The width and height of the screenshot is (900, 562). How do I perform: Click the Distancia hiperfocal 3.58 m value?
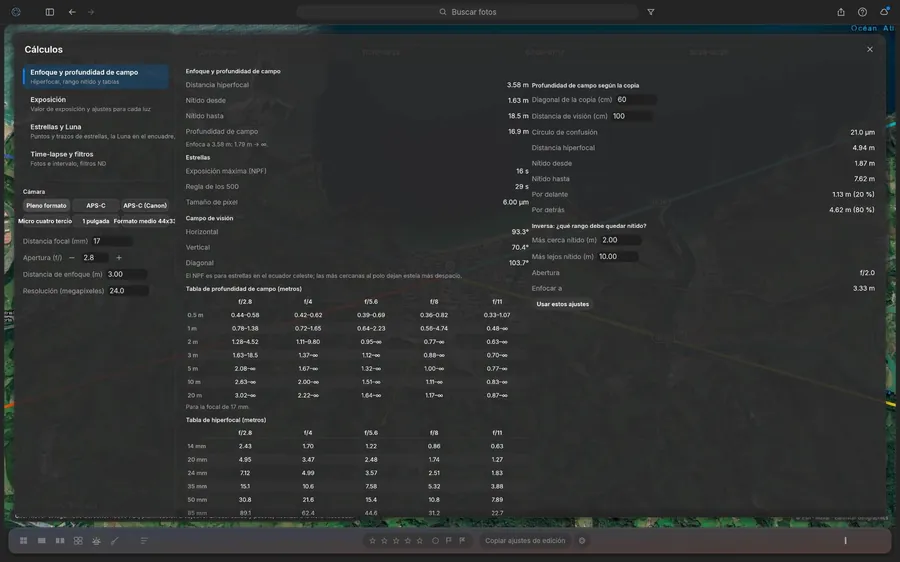click(x=517, y=85)
